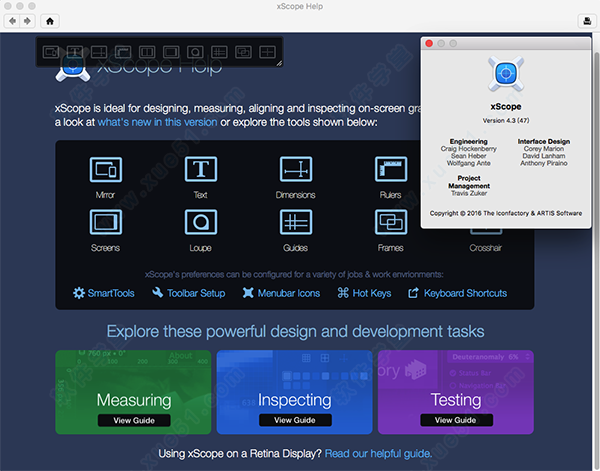This screenshot has width=600, height=471.
Task: Click the name "Craig Hockenberry" in the About window
Action: click(468, 148)
